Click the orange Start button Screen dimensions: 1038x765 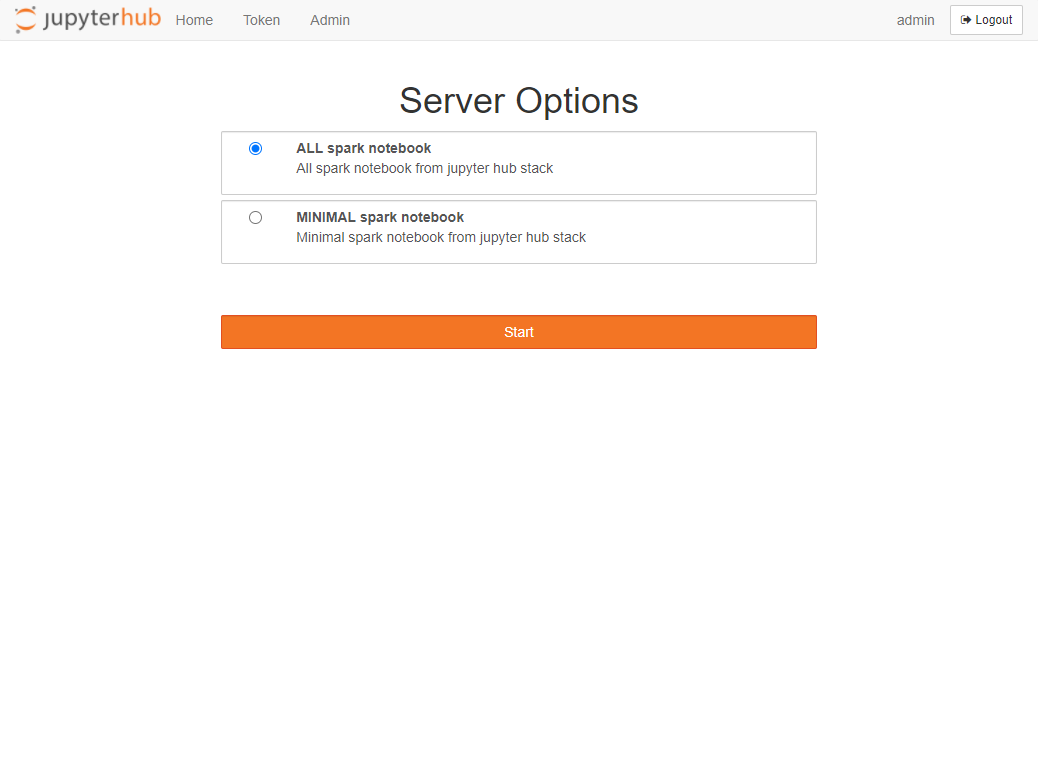(x=518, y=332)
